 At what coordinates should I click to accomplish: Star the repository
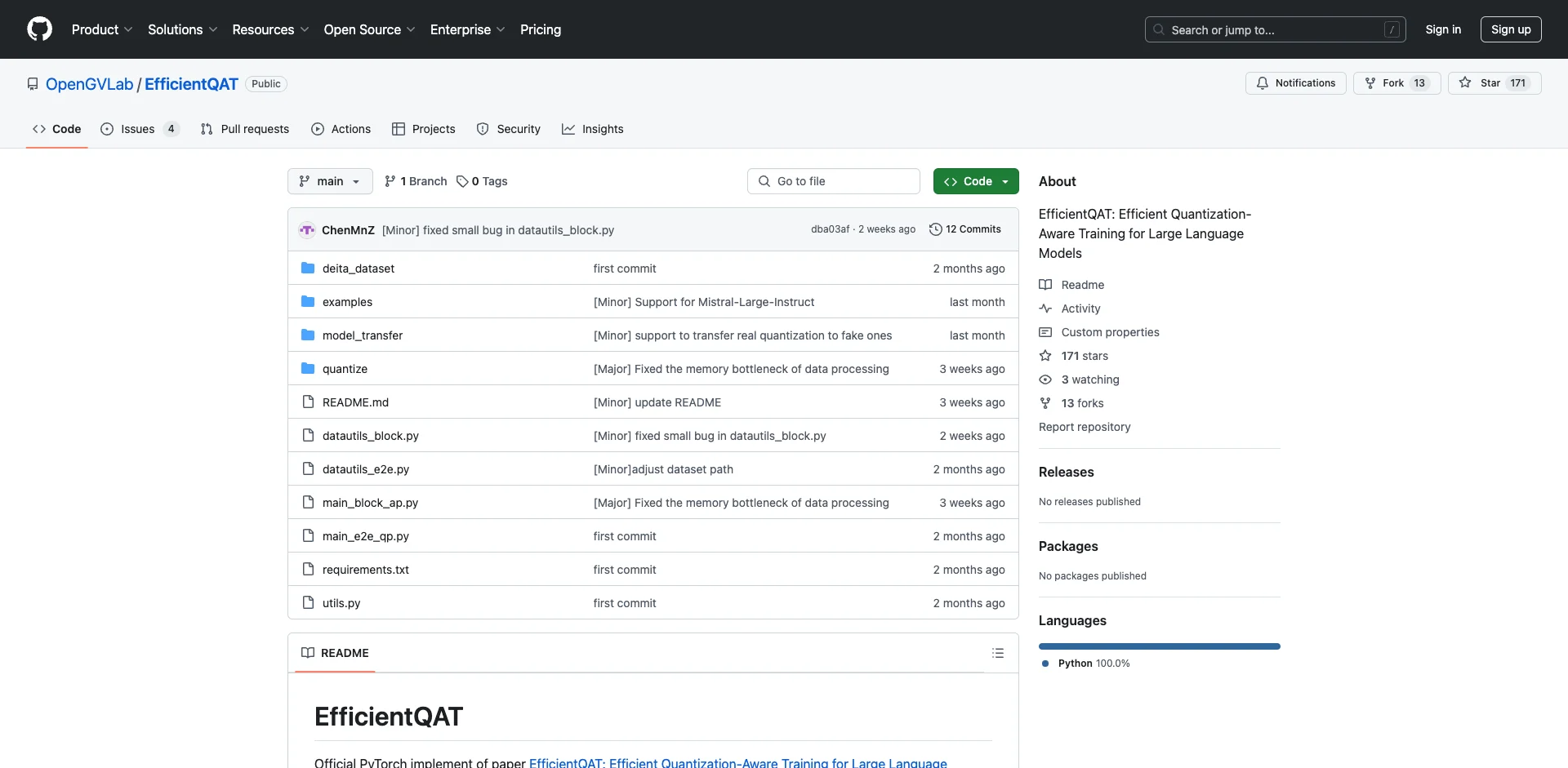(1494, 83)
